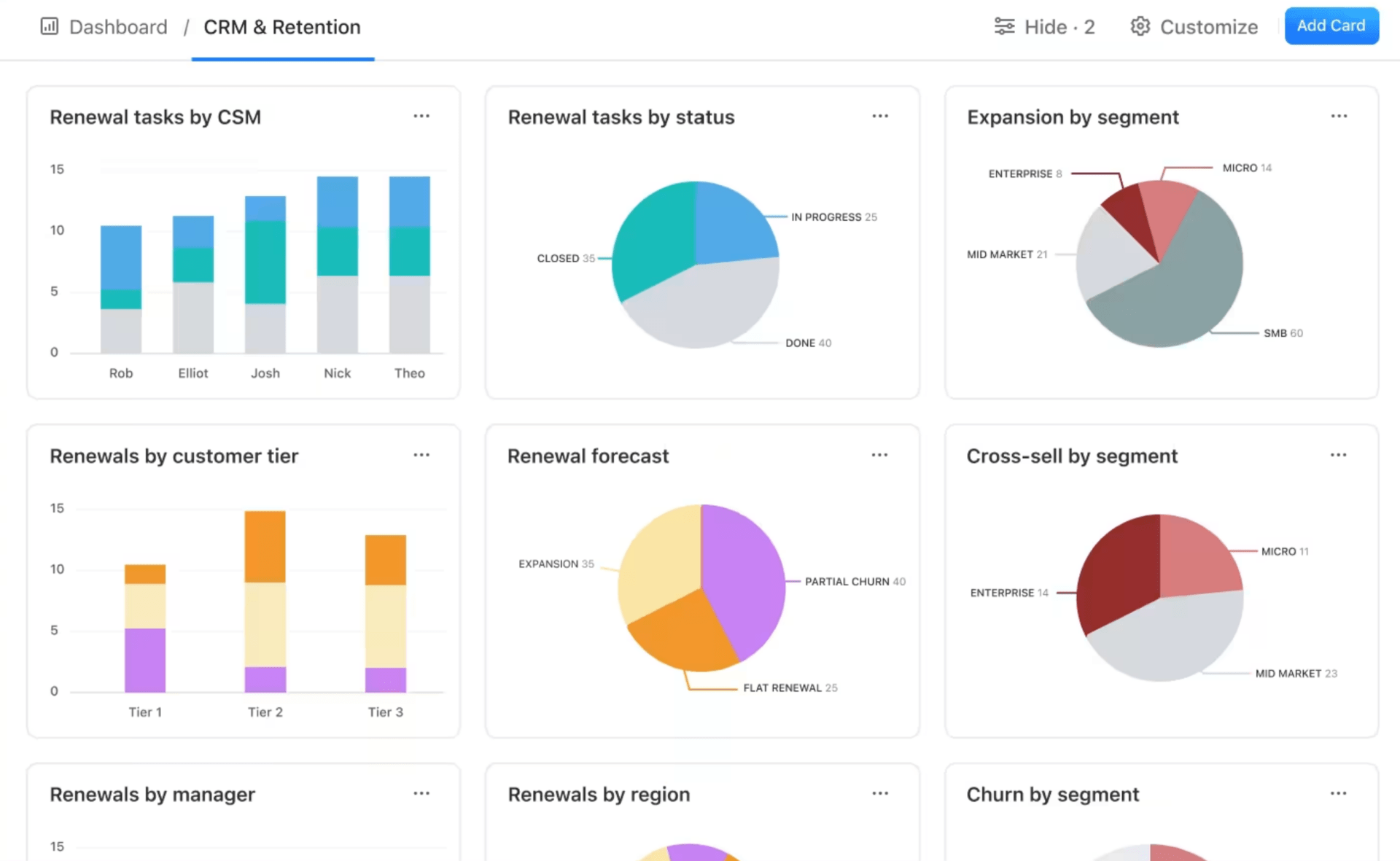Open options on Renewal forecast card
The height and width of the screenshot is (861, 1400).
pyautogui.click(x=880, y=454)
